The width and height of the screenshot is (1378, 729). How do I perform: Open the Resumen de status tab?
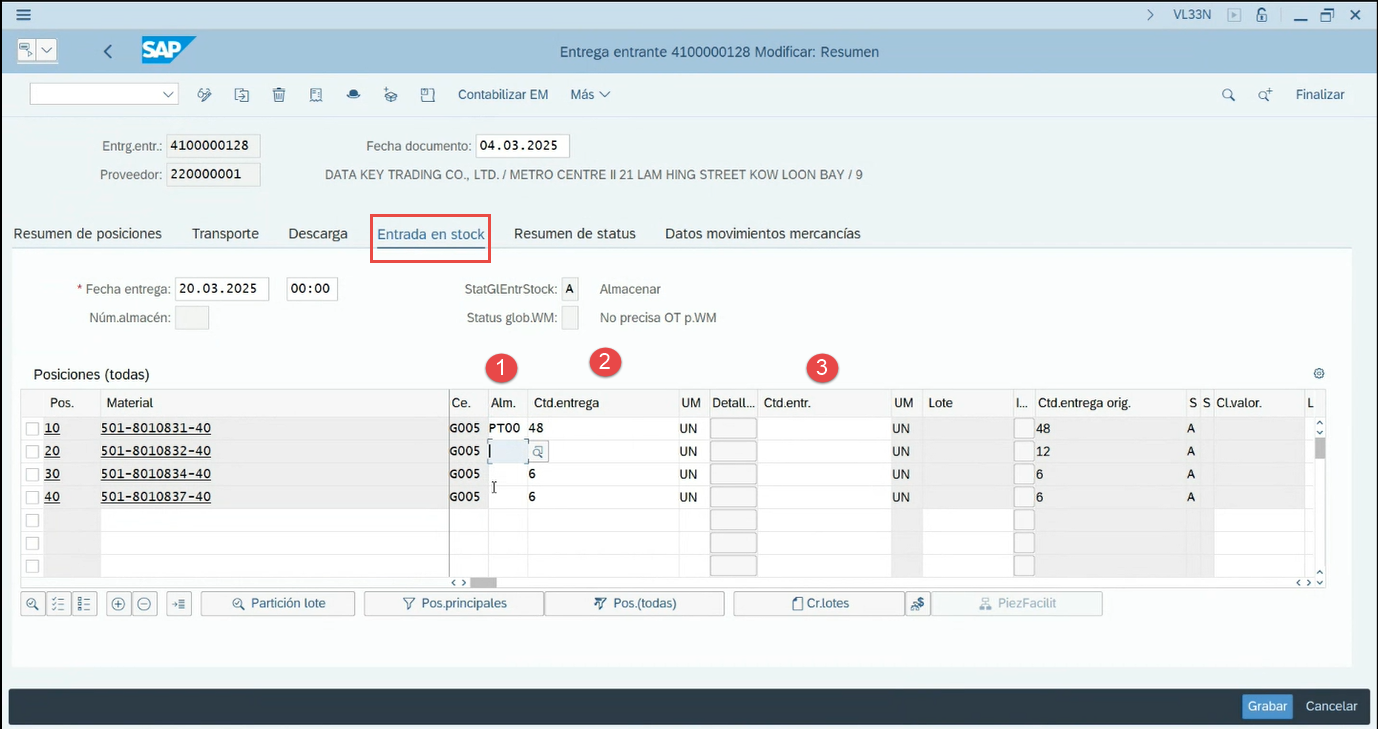574,234
